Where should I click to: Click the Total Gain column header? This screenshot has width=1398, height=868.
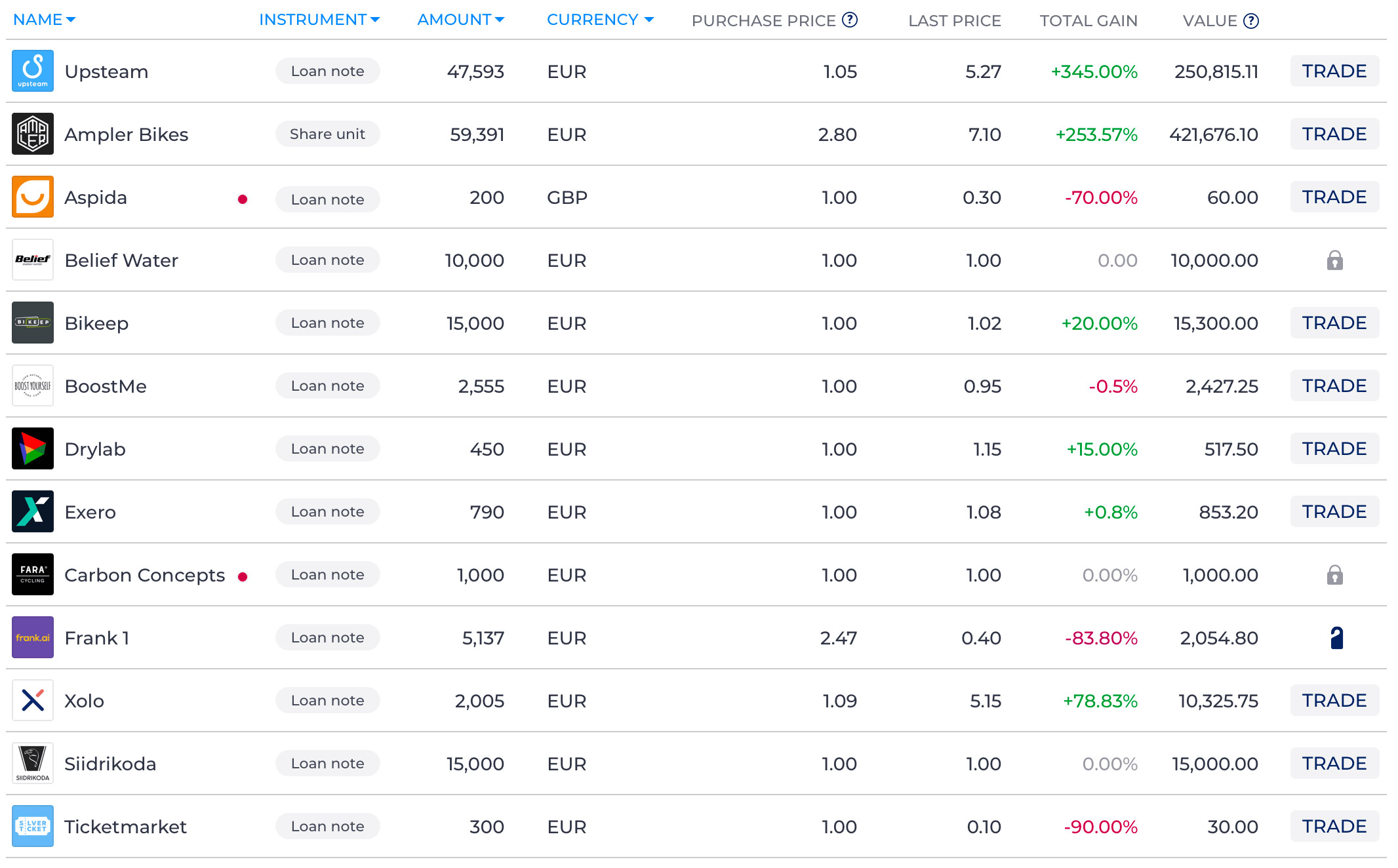pos(1088,21)
